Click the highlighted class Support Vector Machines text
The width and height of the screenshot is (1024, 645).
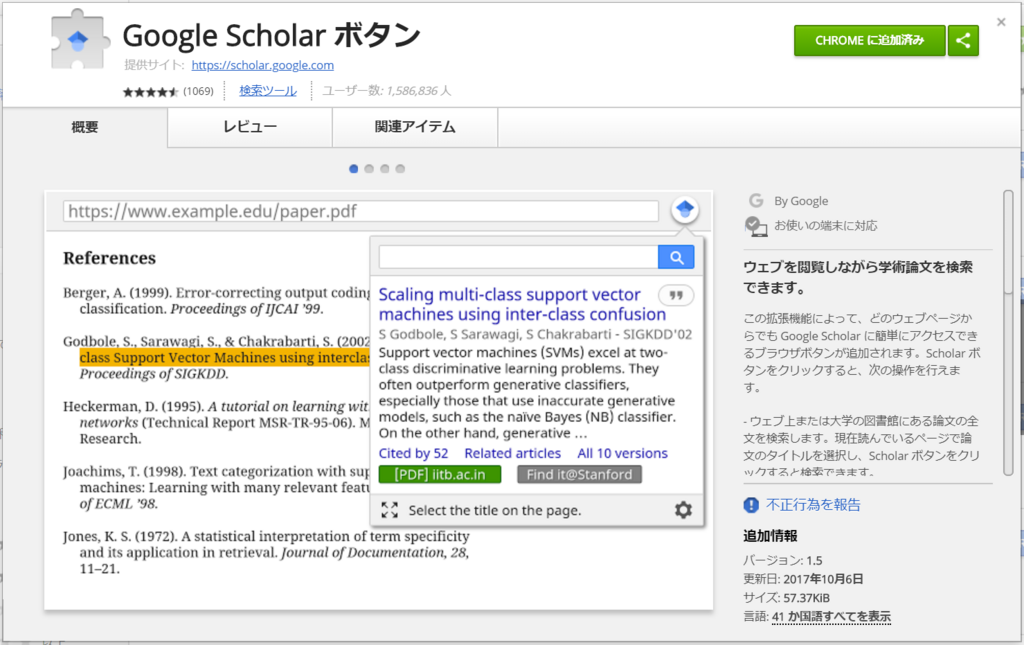(x=225, y=358)
